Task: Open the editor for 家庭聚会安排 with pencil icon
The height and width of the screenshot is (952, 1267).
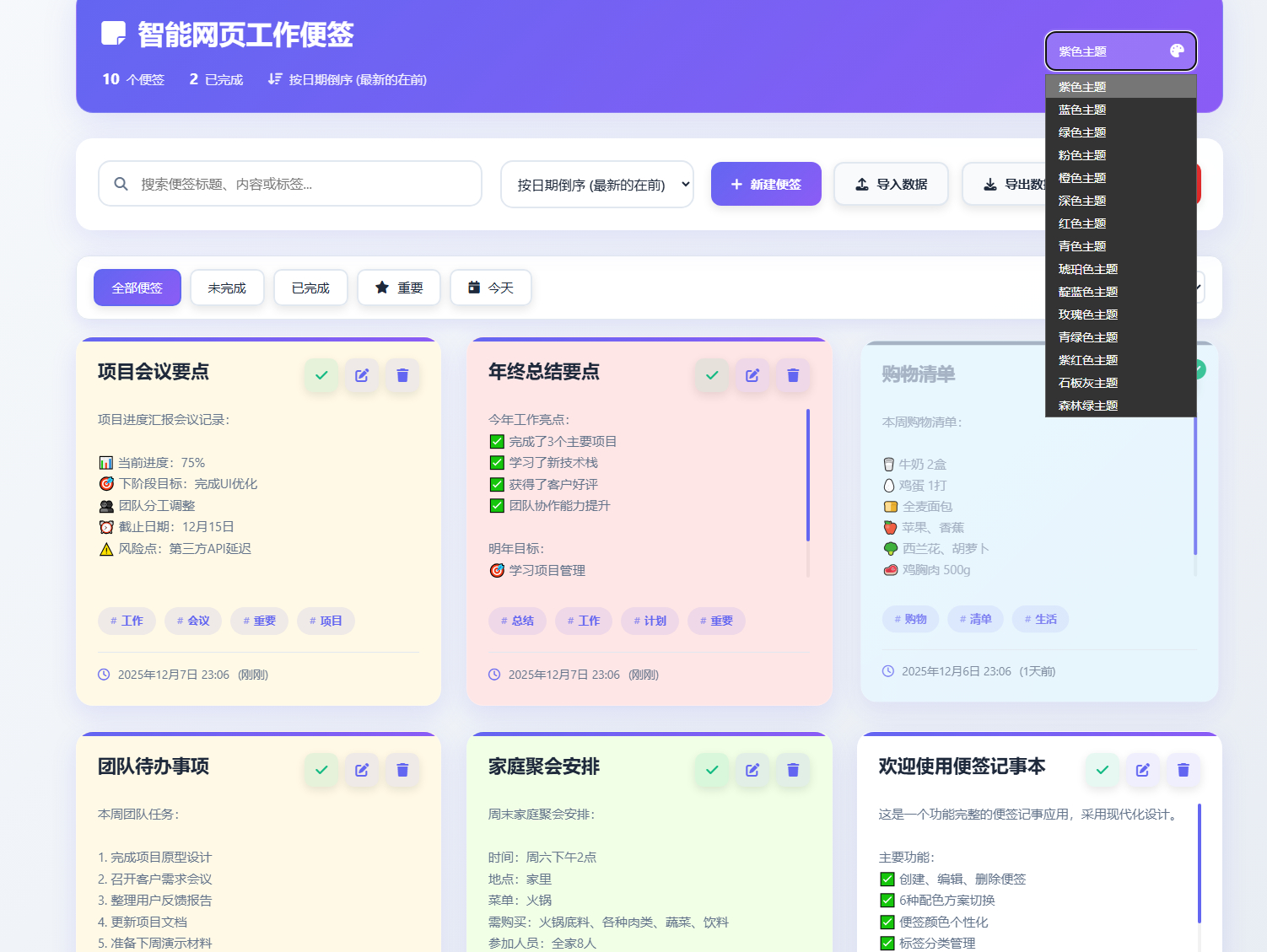Action: click(x=752, y=769)
